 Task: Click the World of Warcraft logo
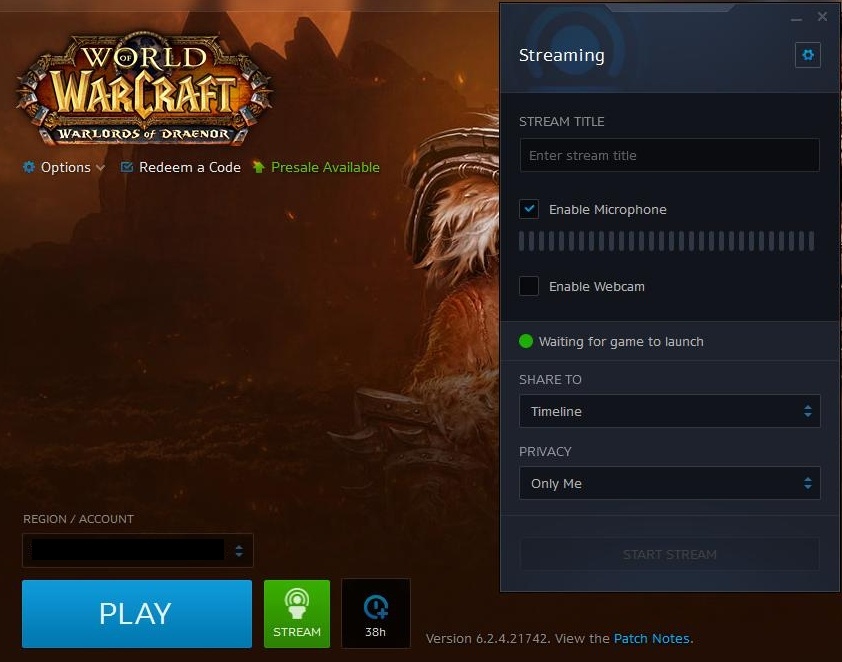(x=144, y=89)
